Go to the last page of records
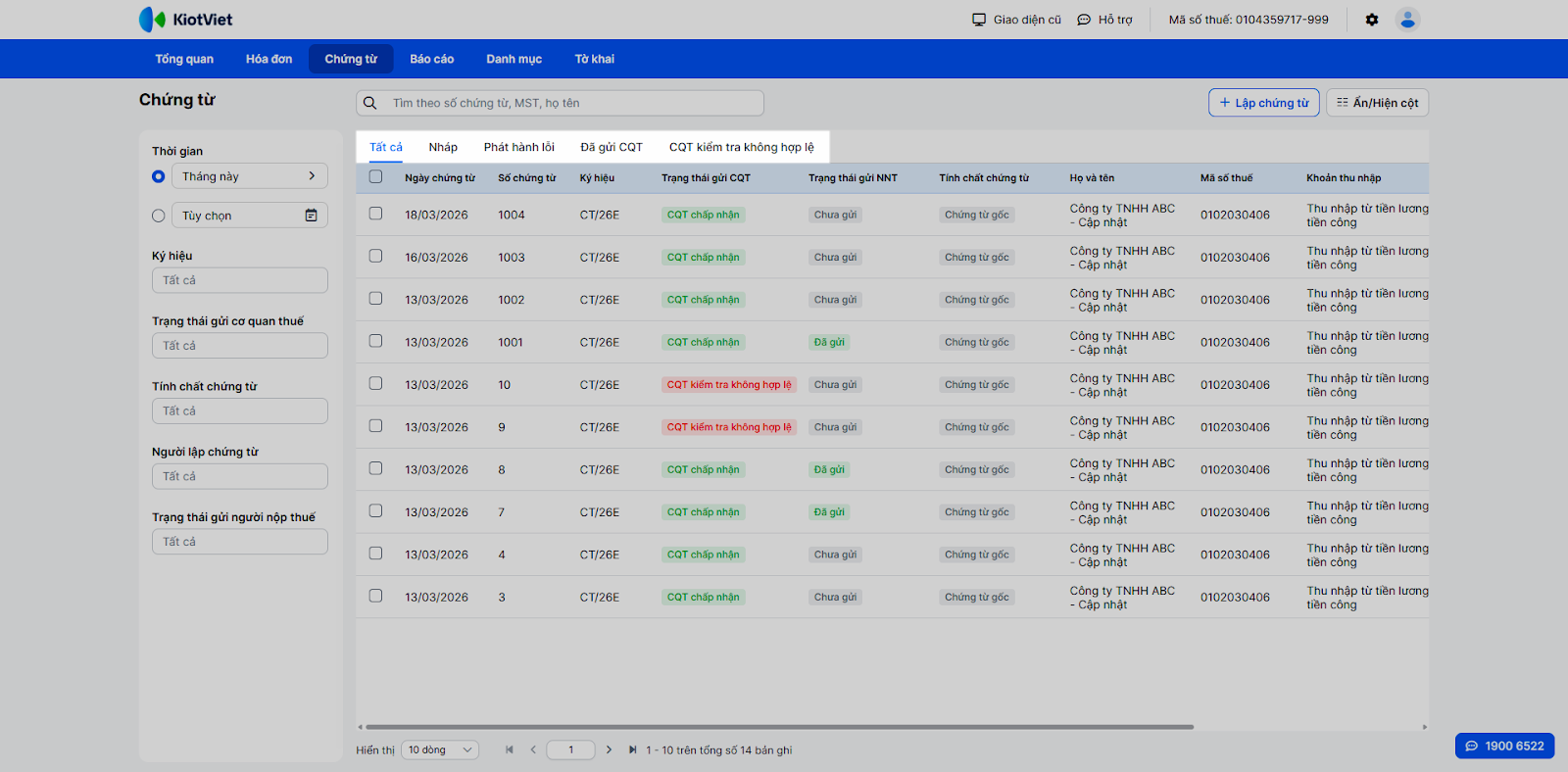1568x772 pixels. tap(632, 750)
